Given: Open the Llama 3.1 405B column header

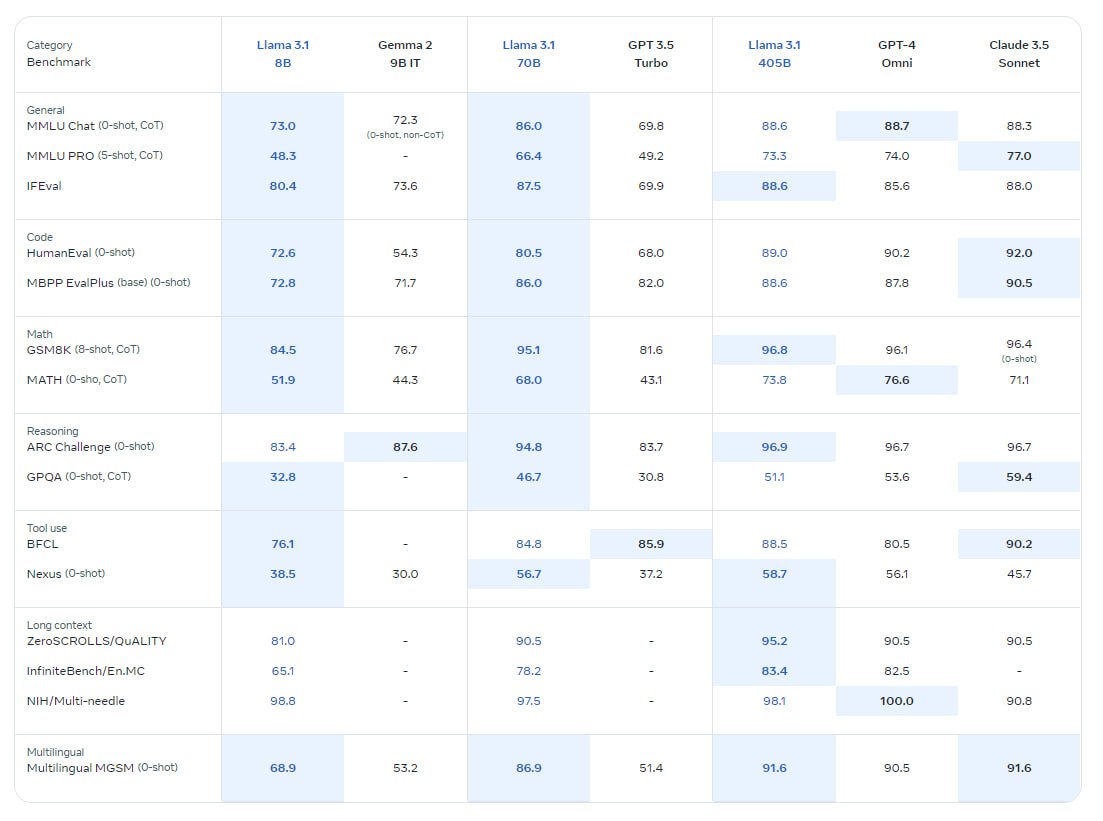Looking at the screenshot, I should coord(774,54).
